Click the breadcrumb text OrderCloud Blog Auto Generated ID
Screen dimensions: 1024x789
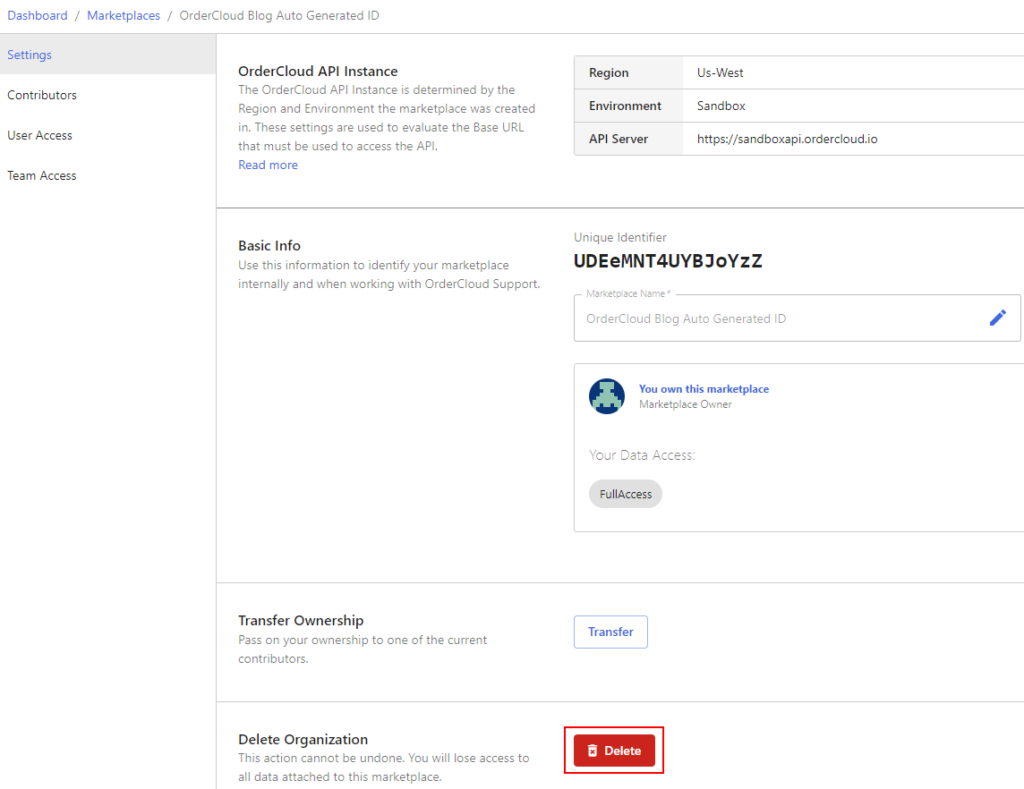click(280, 16)
